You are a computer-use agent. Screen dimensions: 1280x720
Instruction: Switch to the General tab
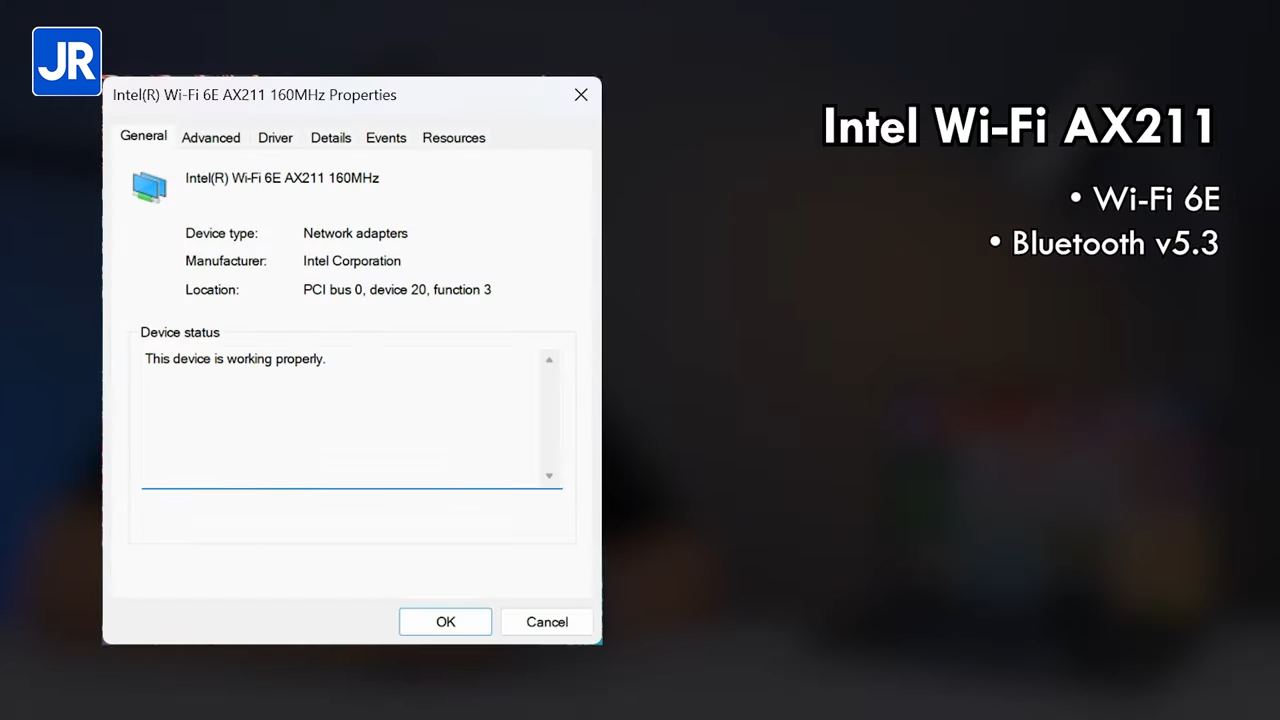(x=143, y=136)
